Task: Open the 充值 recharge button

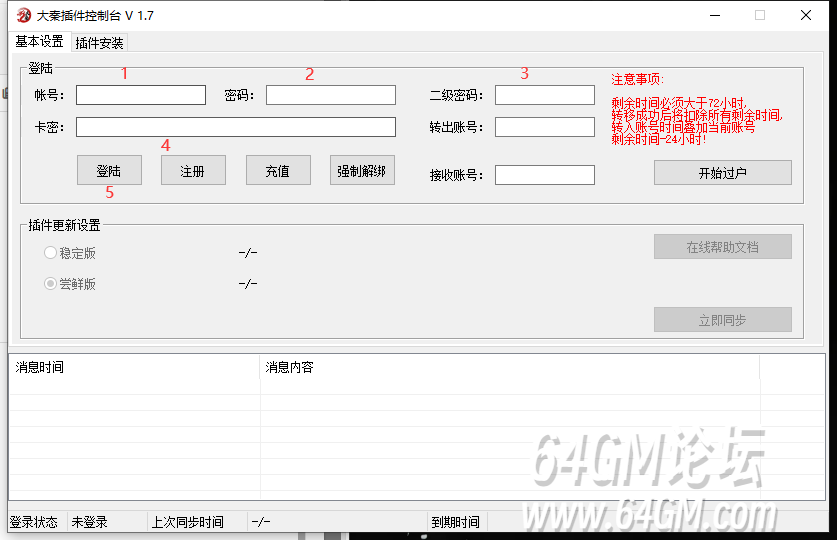Action: 278,171
